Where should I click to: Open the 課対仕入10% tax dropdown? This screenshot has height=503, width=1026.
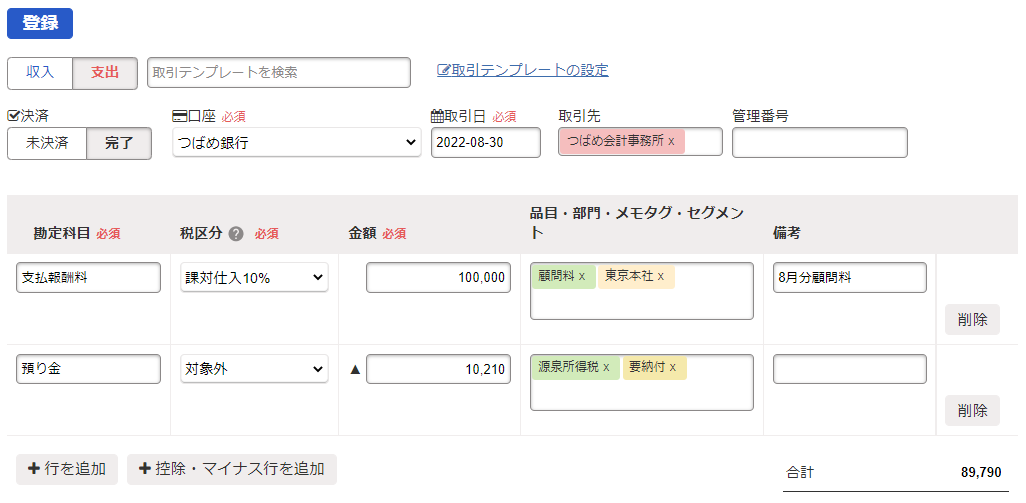tap(255, 277)
